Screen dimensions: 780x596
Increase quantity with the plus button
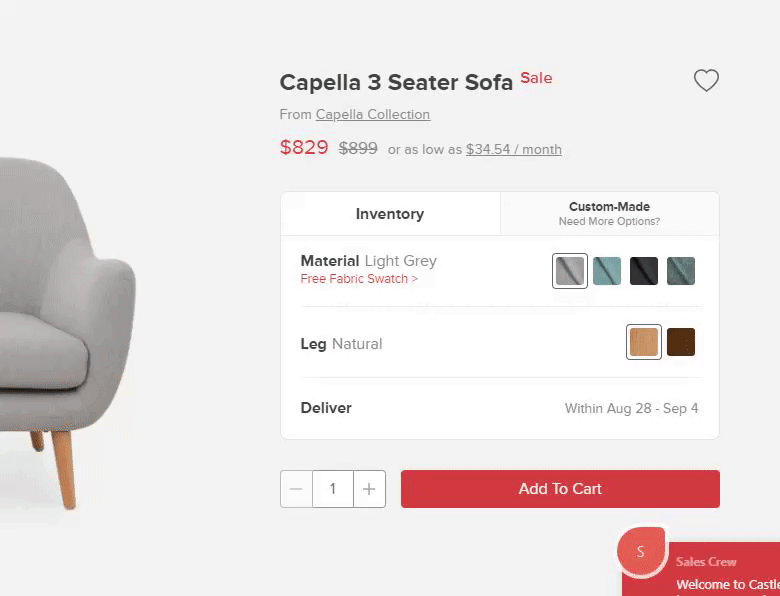tap(369, 489)
